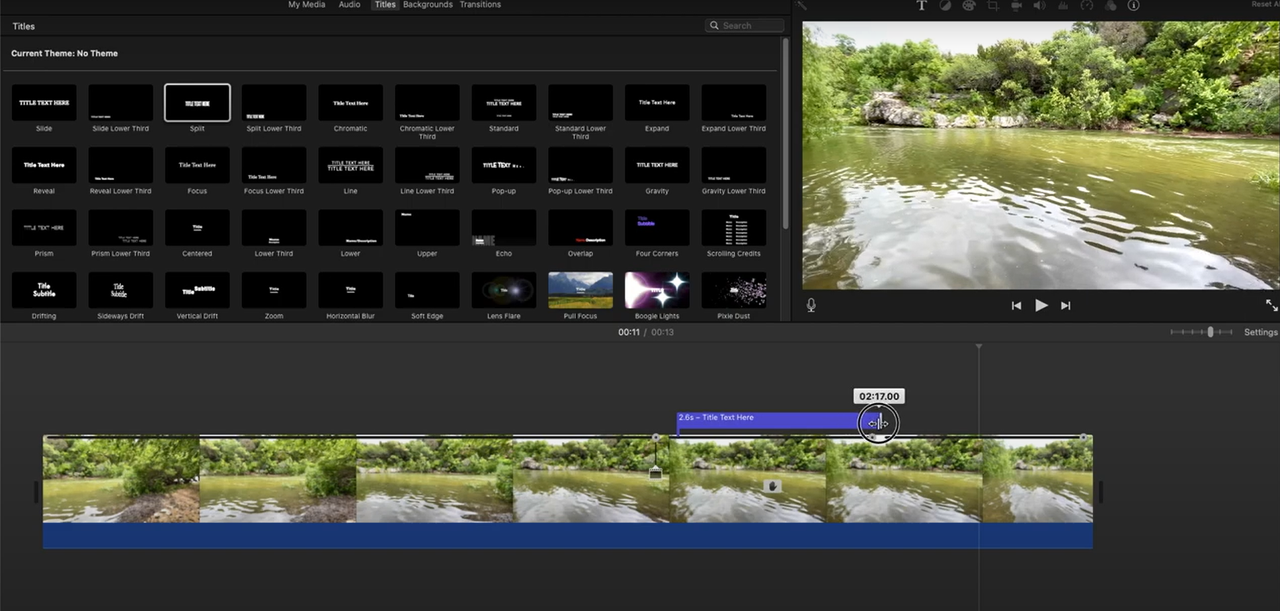Select the Overlap title thumbnail

click(x=580, y=228)
